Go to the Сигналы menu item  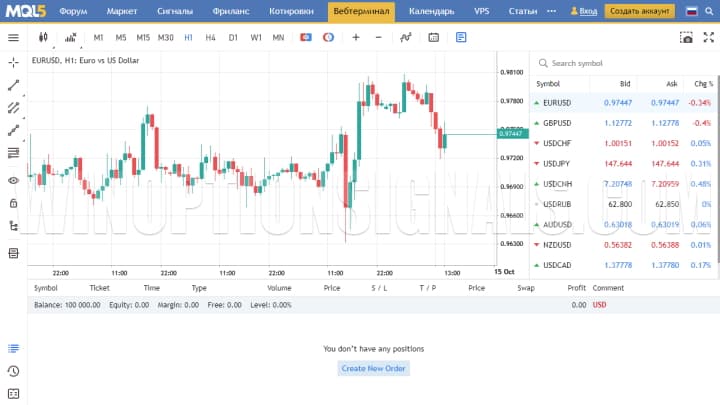[174, 11]
